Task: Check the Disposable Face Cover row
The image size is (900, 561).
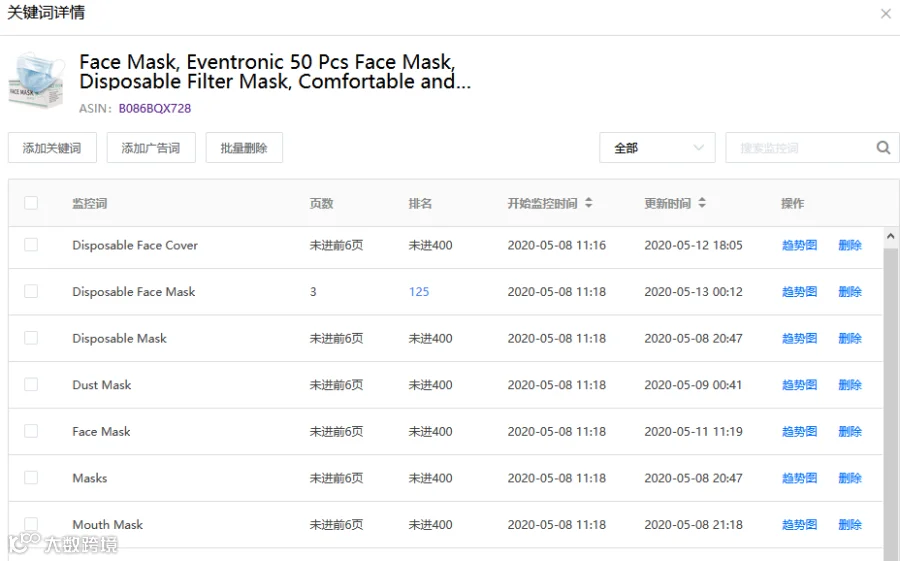Action: [31, 245]
